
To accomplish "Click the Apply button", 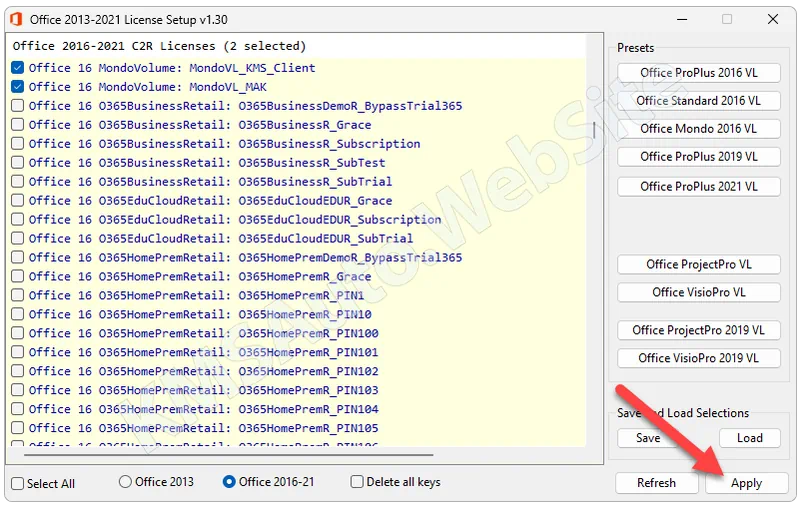I will click(746, 483).
